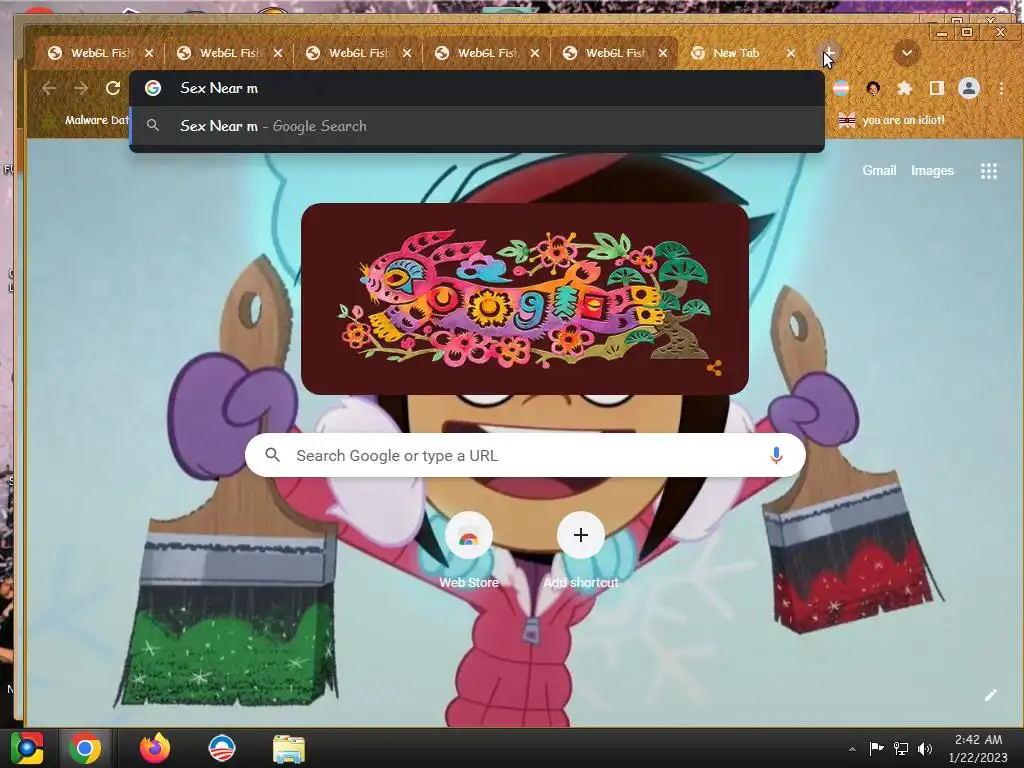The width and height of the screenshot is (1024, 768).
Task: Customize this page with the pencil icon
Action: point(991,696)
